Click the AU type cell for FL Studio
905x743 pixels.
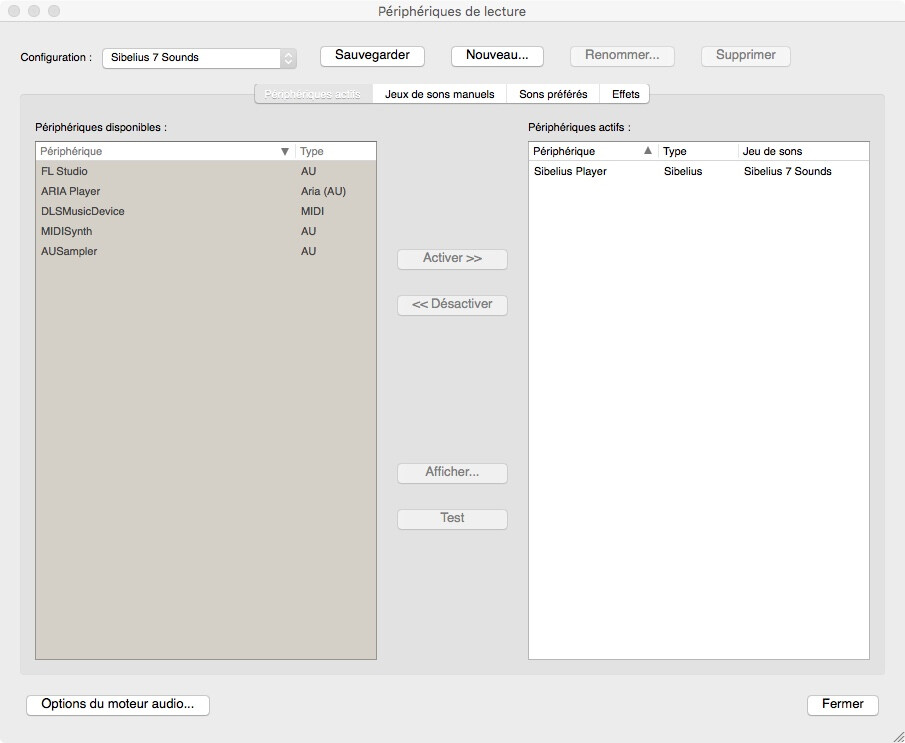[309, 171]
